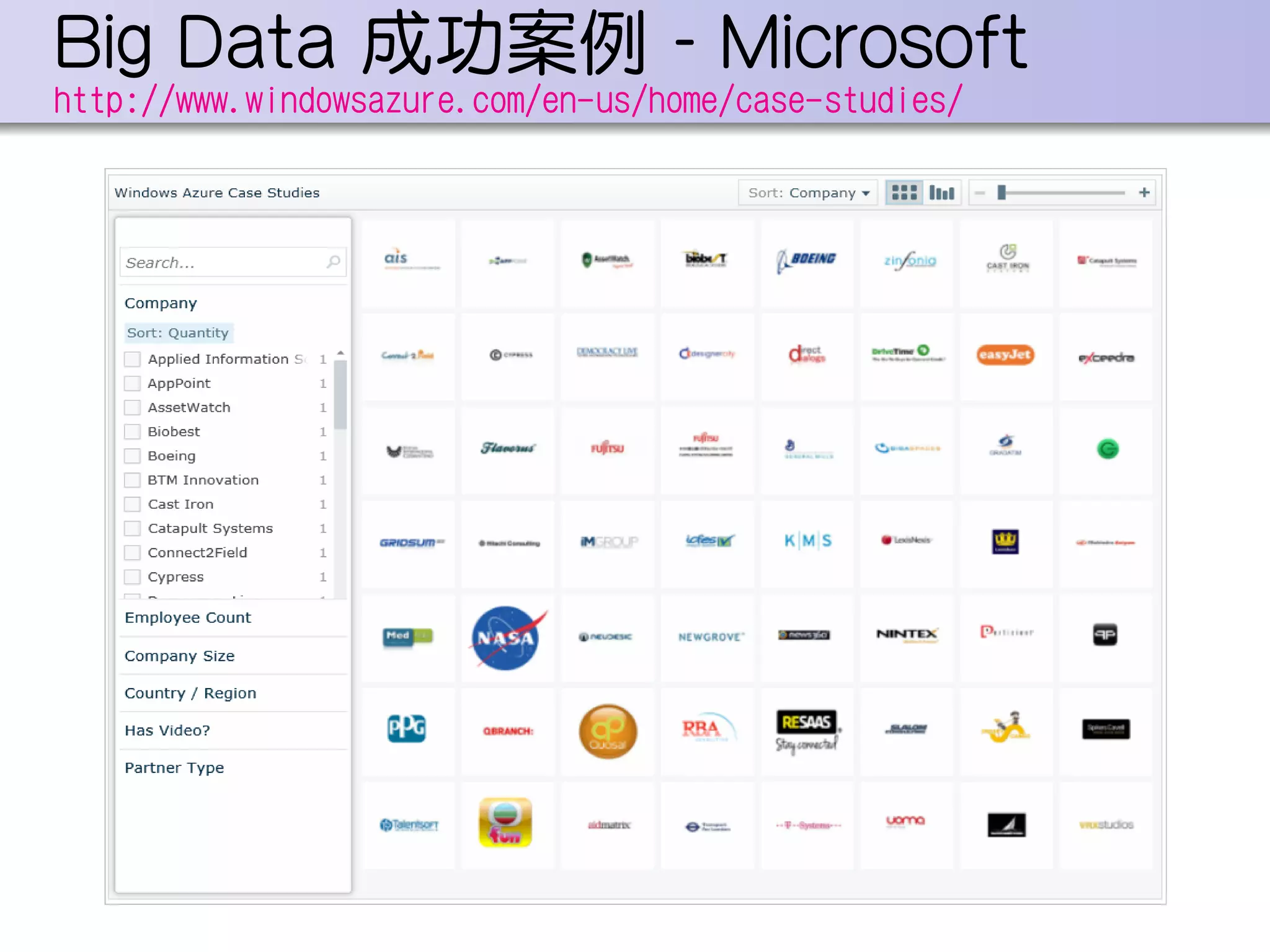This screenshot has height=952, width=1270.
Task: Expand the Employee Count filter
Action: pos(188,617)
